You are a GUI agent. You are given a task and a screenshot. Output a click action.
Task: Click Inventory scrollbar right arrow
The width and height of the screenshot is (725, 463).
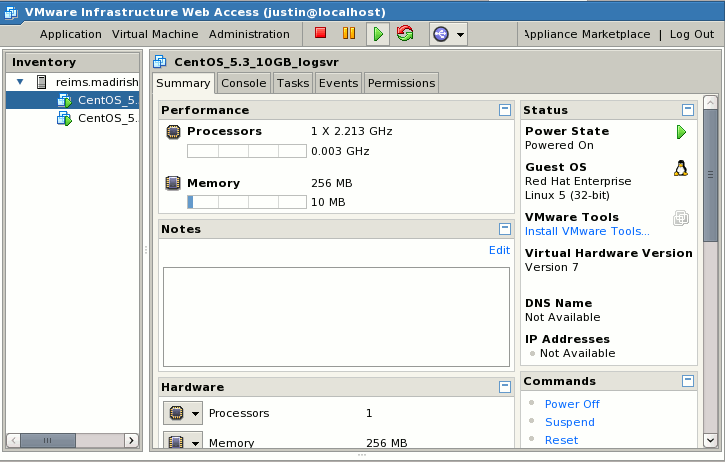(131, 440)
